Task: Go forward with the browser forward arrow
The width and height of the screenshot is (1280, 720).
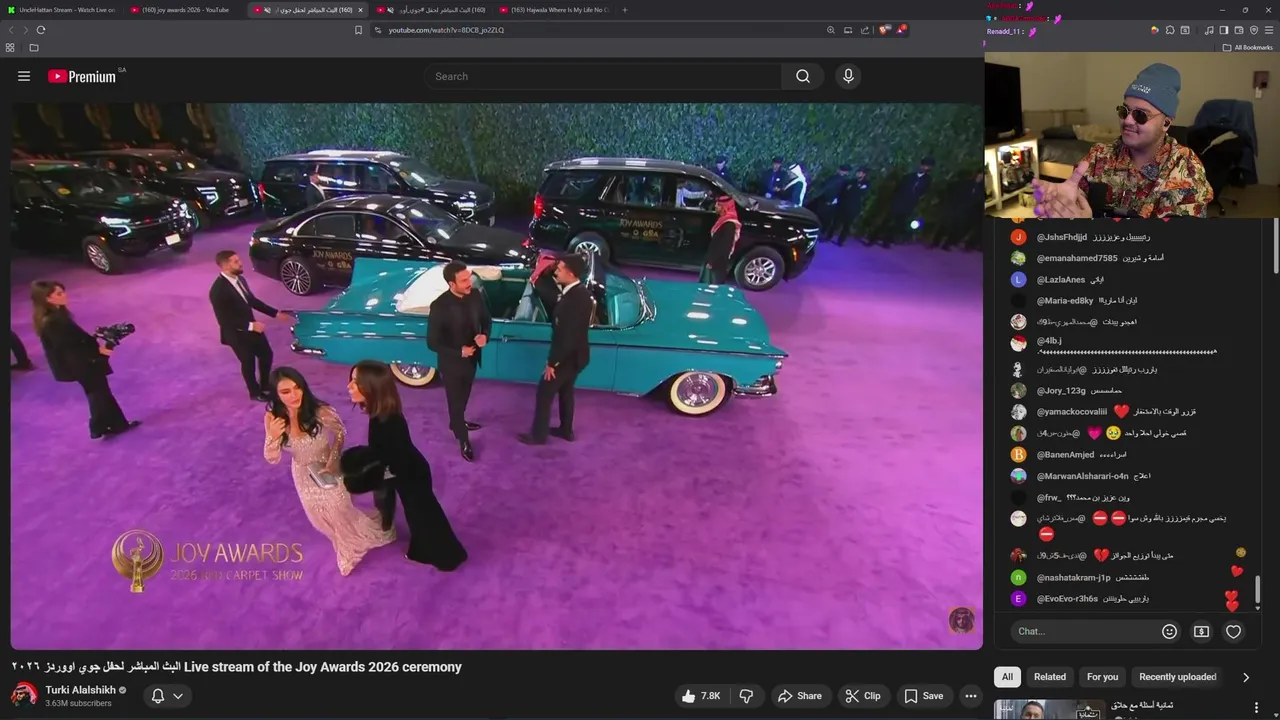Action: point(25,30)
